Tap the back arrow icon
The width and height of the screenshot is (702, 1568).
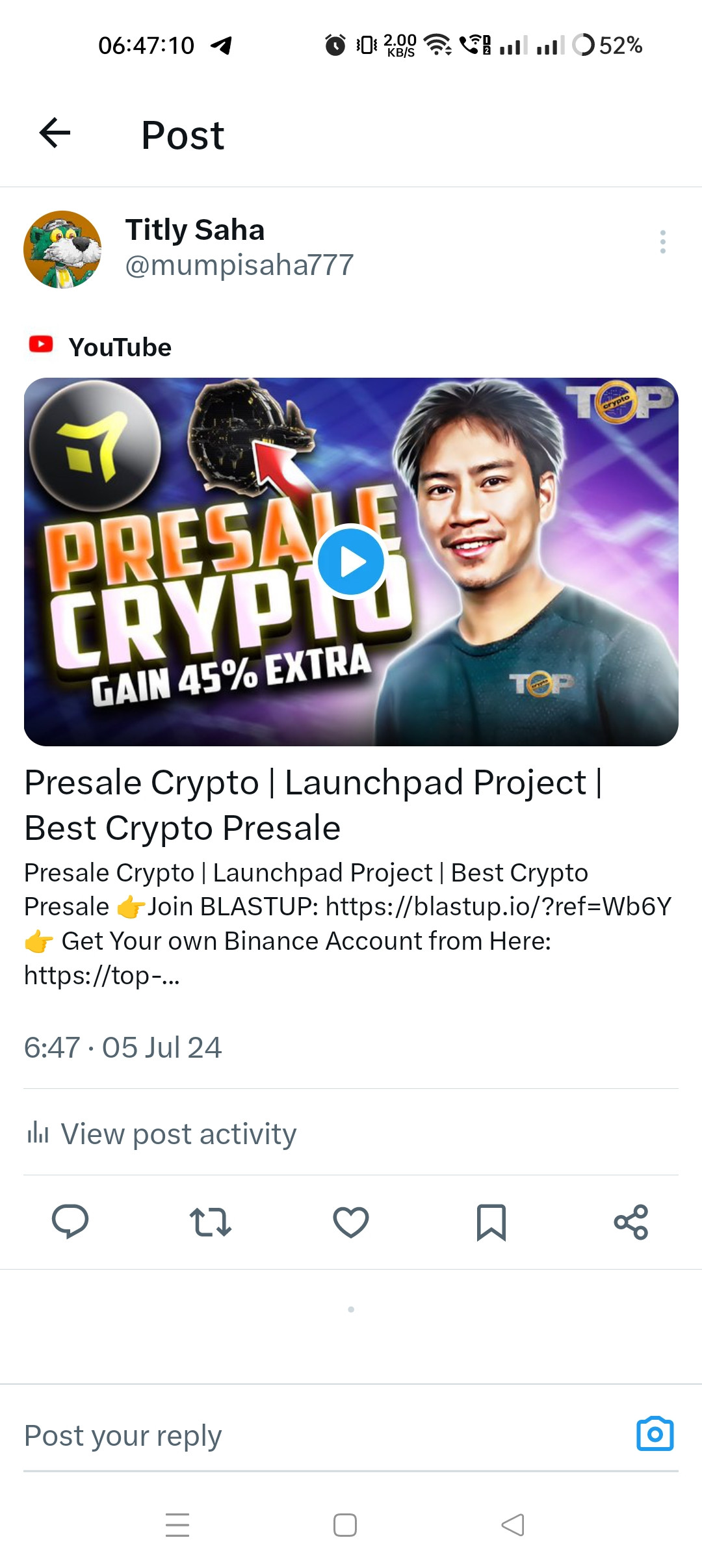click(x=55, y=133)
